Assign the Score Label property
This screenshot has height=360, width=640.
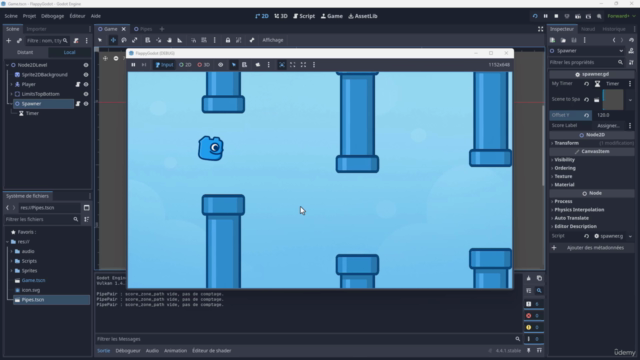608,126
